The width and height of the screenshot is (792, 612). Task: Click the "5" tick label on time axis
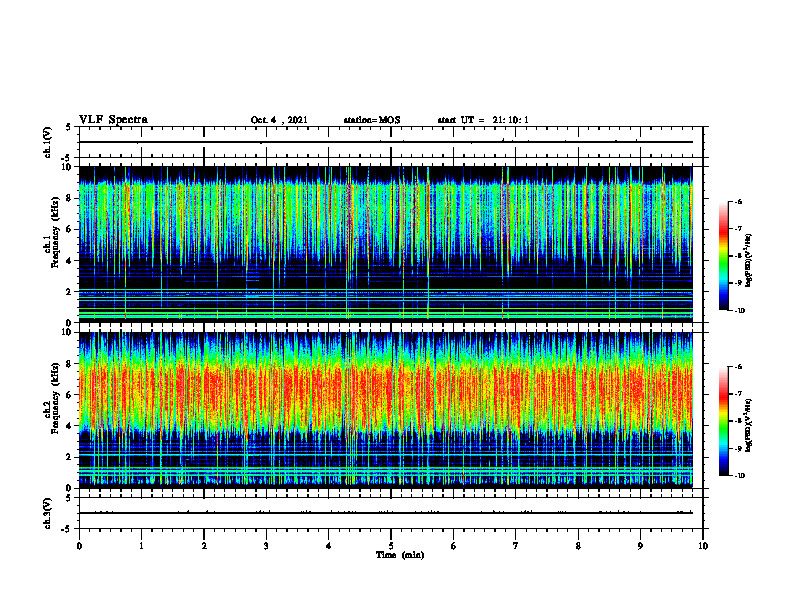(x=391, y=546)
